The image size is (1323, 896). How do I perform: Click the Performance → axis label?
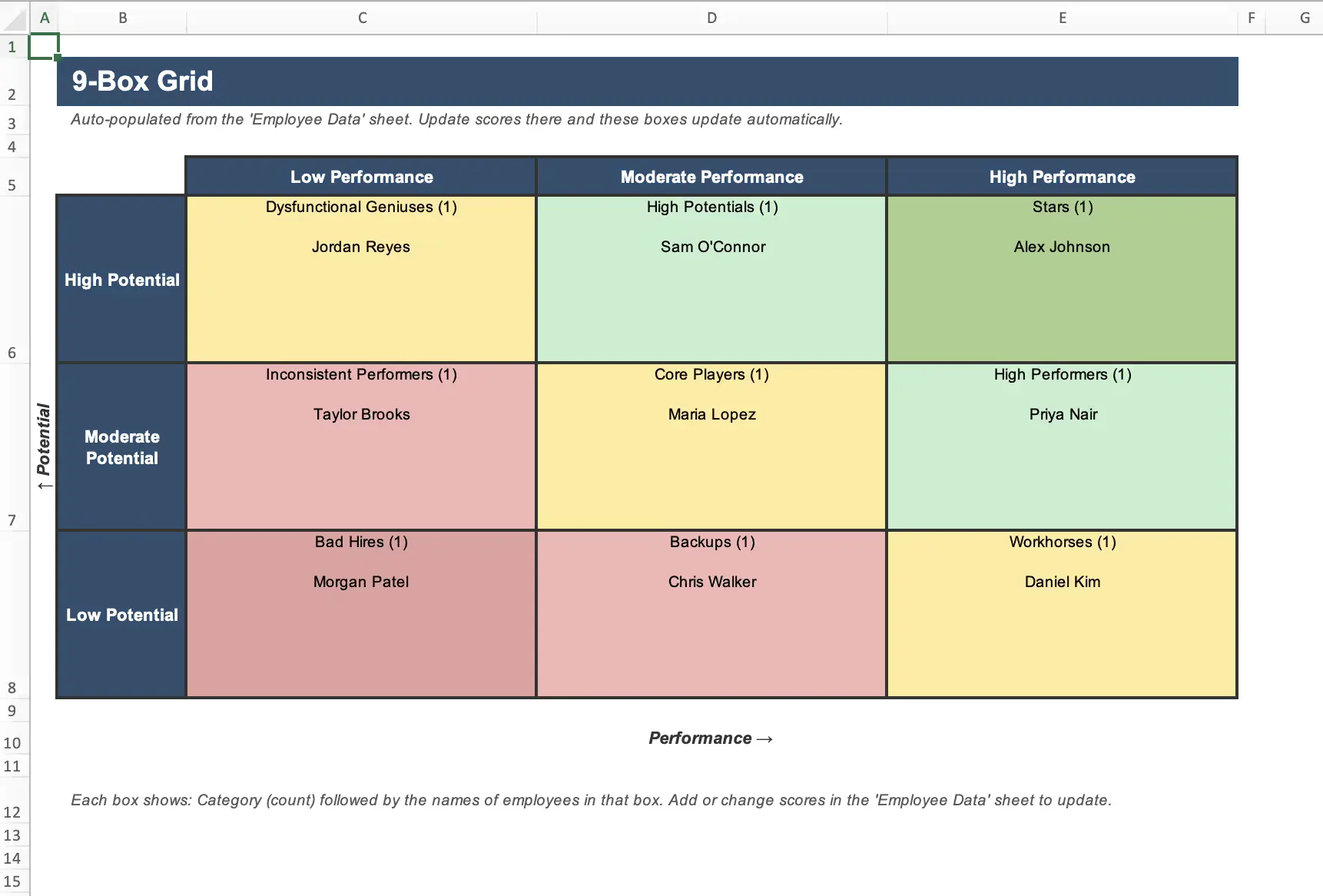[x=711, y=738]
